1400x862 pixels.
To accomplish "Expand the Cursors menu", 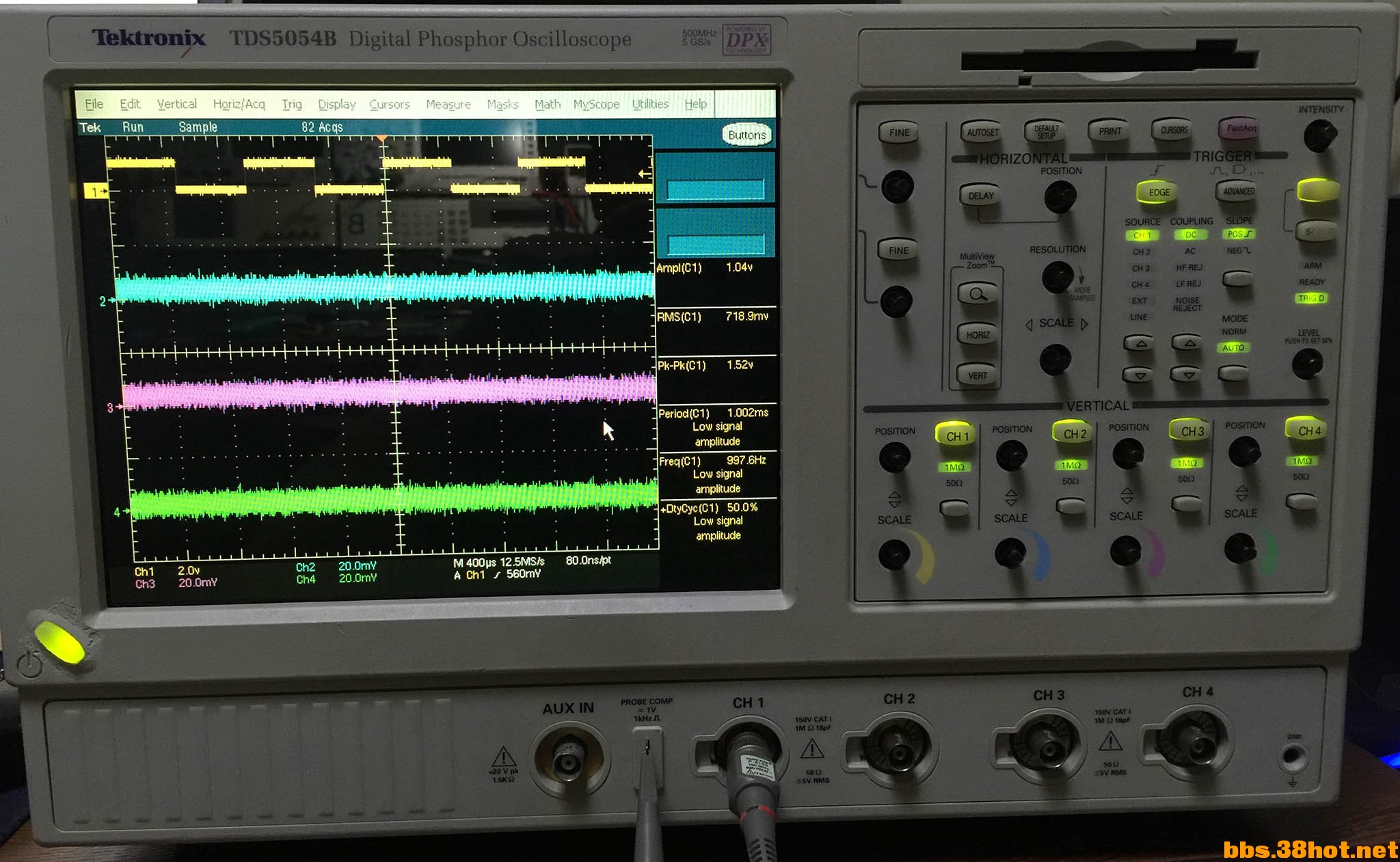I will pyautogui.click(x=390, y=104).
